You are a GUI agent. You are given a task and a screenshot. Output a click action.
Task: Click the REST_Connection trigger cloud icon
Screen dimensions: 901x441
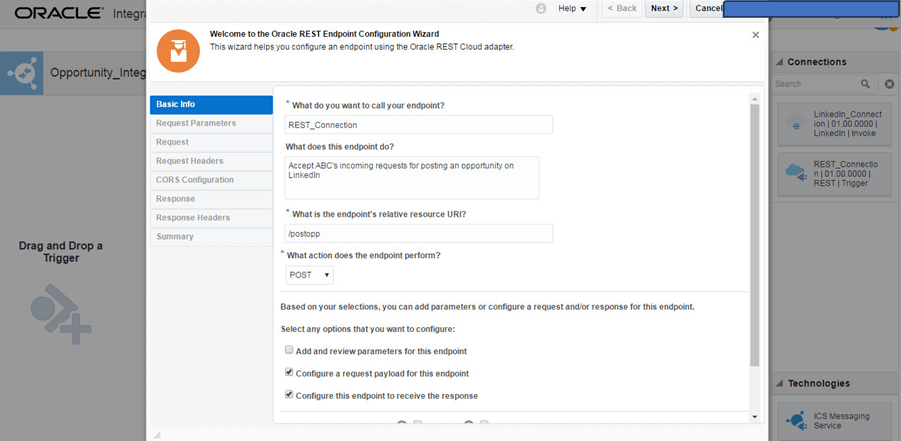[796, 173]
